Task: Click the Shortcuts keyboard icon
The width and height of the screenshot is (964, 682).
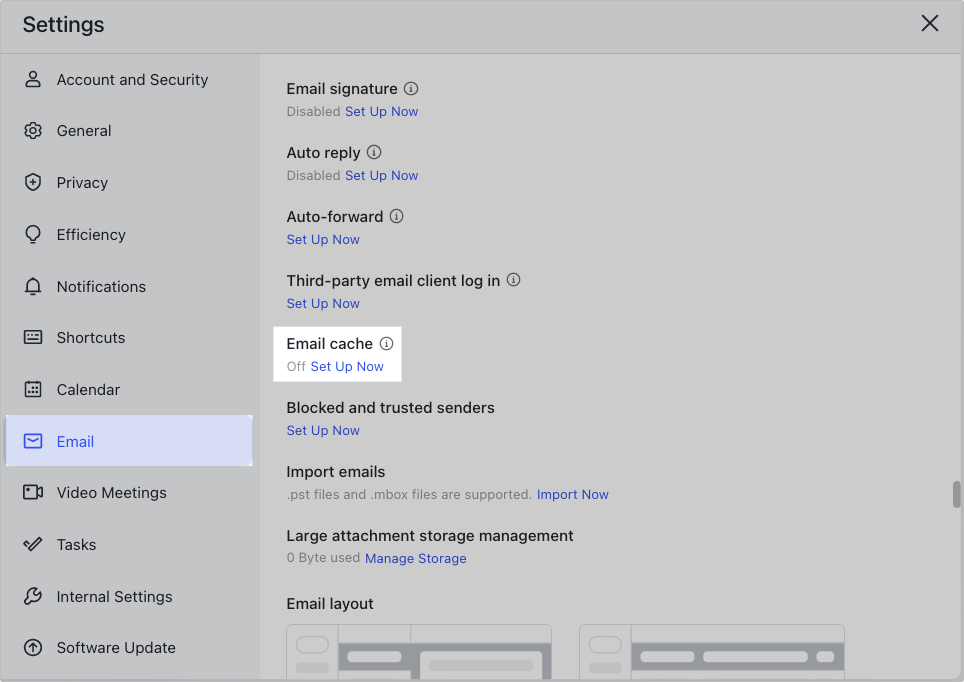Action: 33,337
